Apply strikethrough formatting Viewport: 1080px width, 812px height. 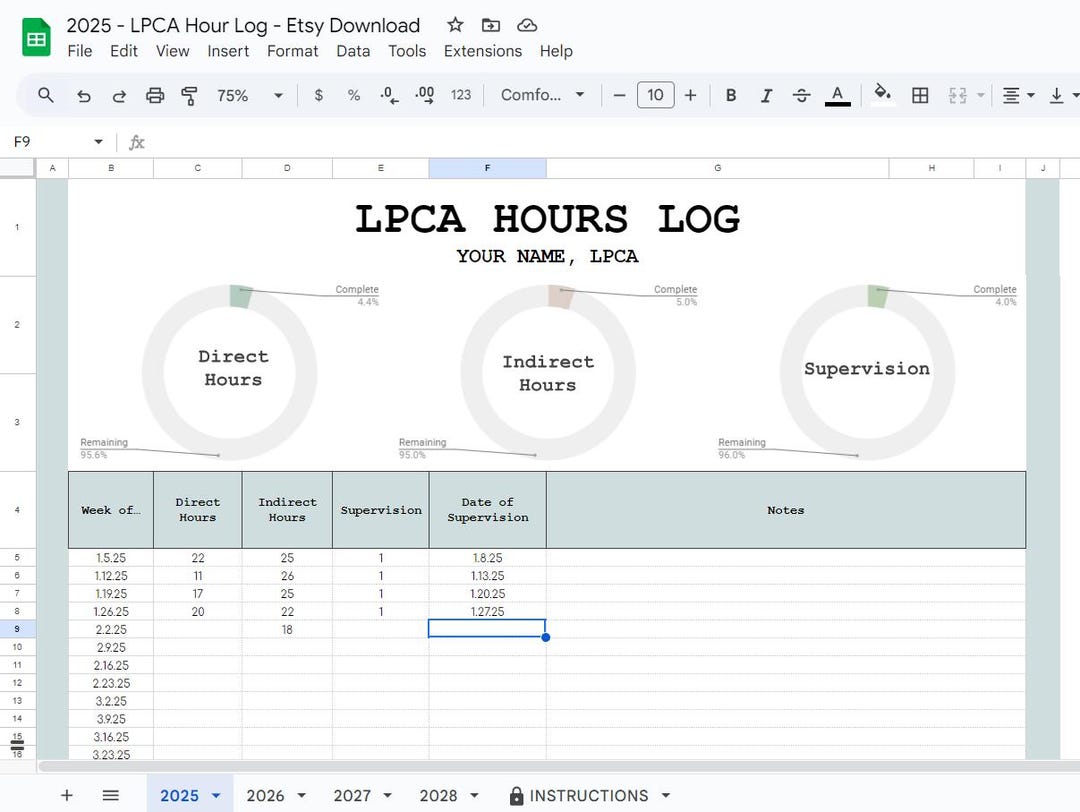(801, 95)
